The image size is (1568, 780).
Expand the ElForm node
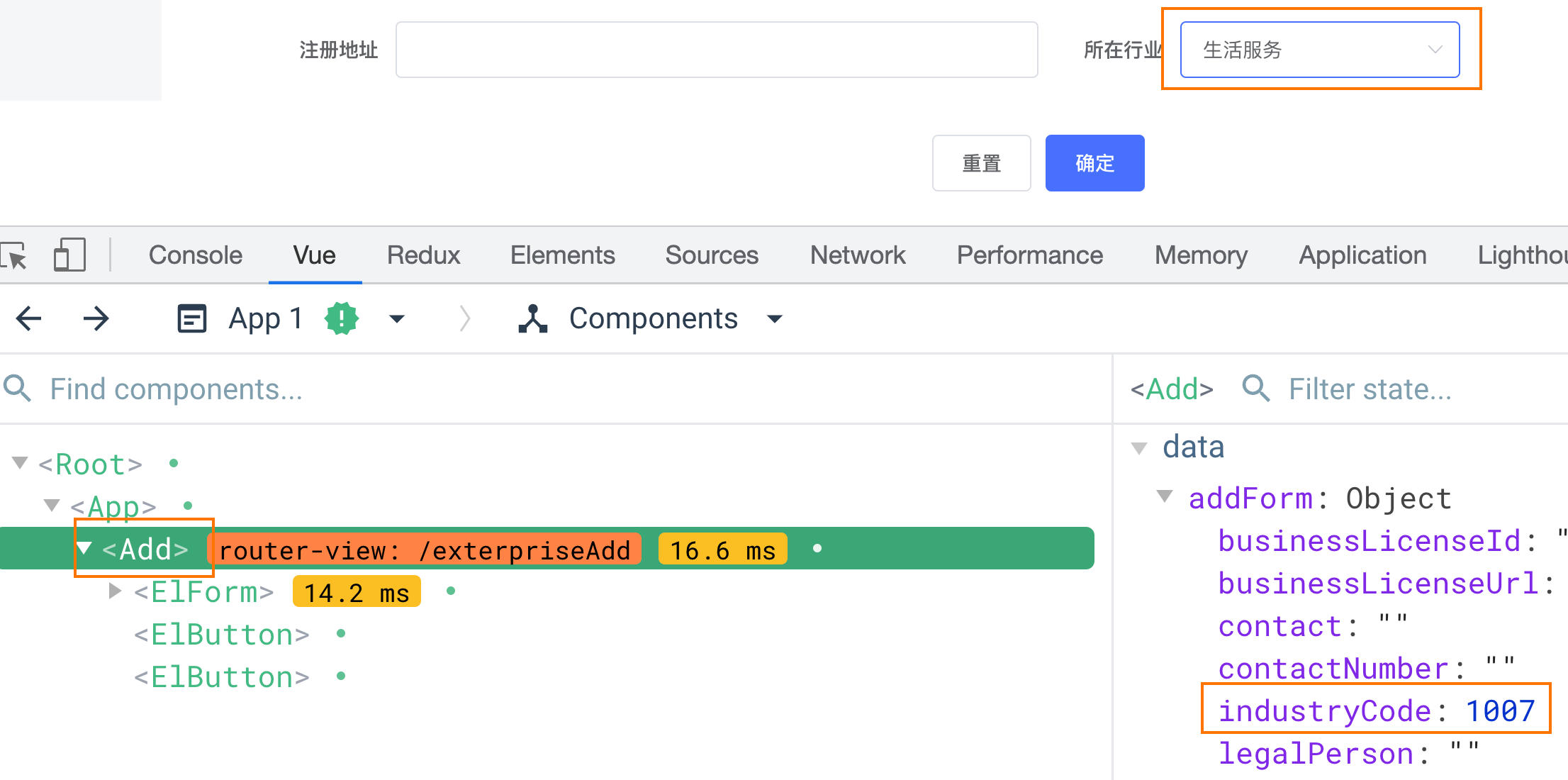click(115, 591)
